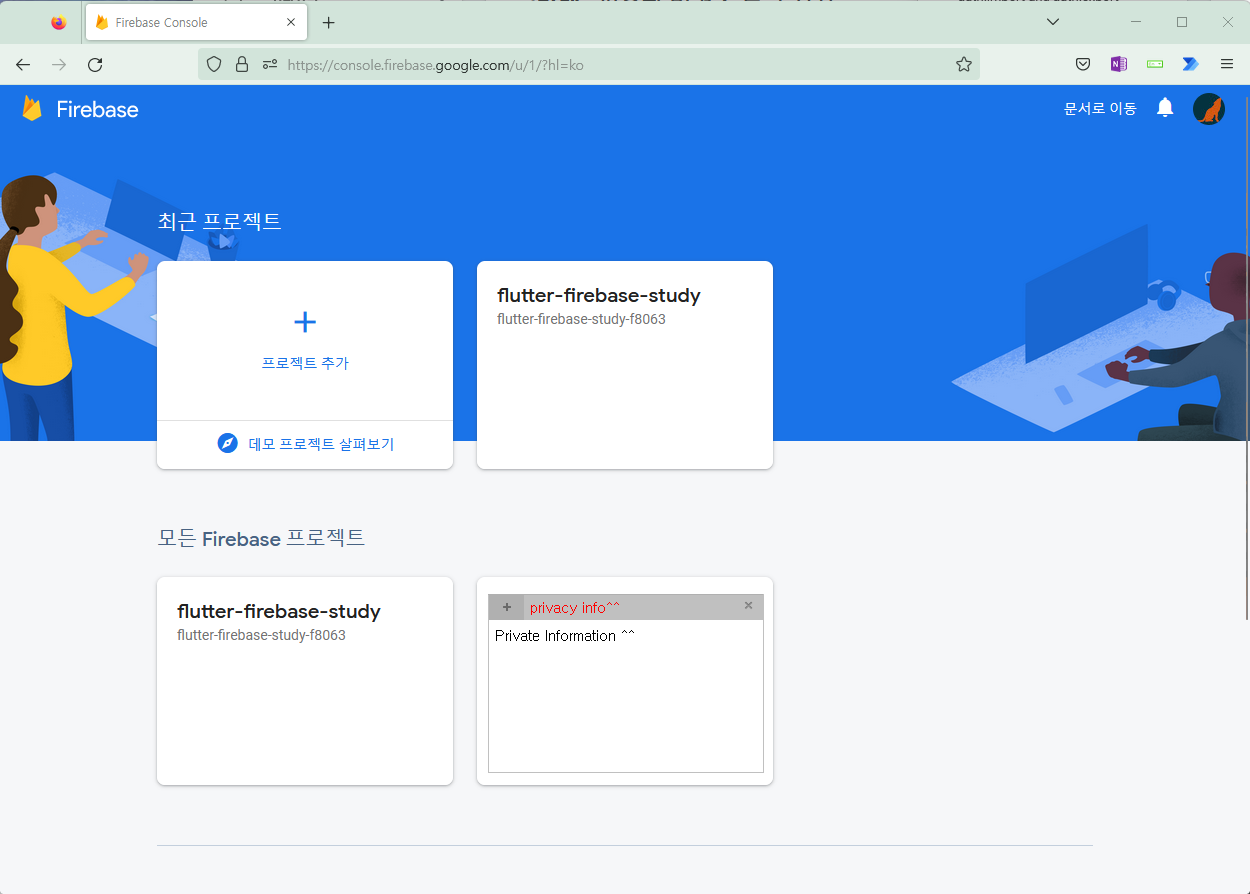Click compass icon beside demo project link

228,443
